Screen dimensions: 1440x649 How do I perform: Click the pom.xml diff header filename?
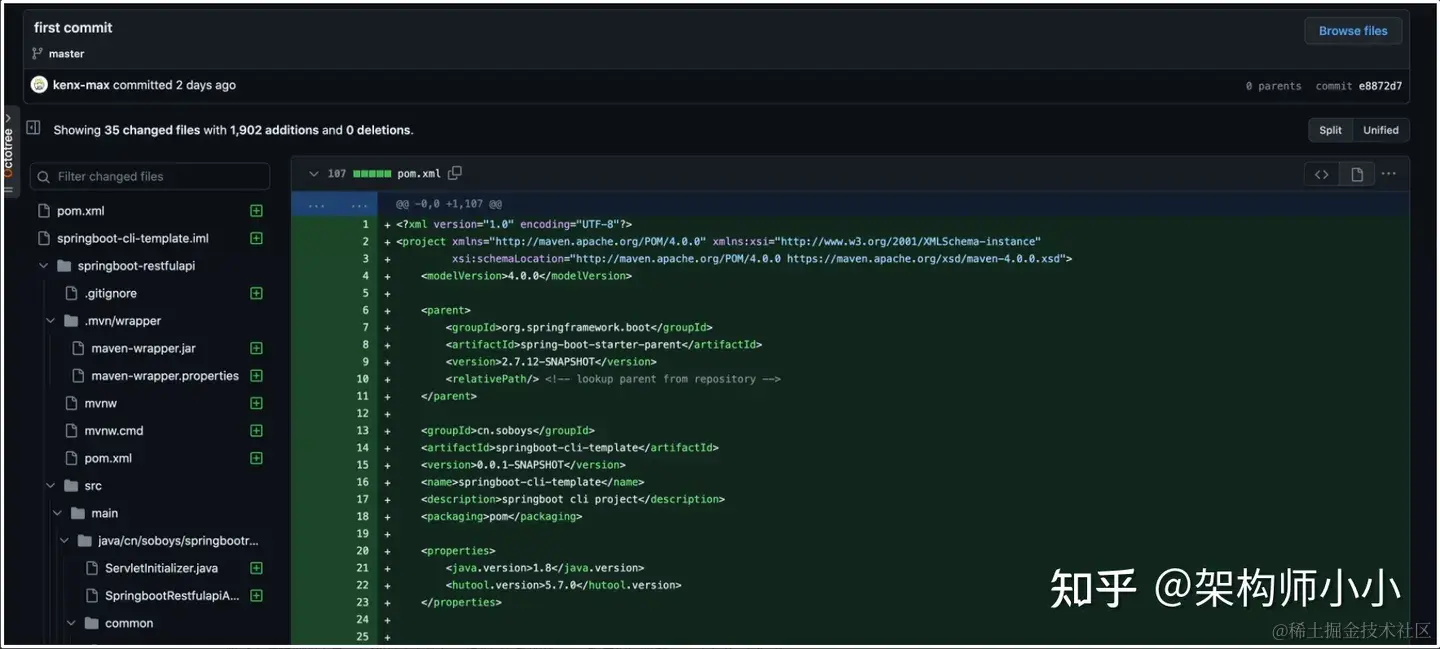point(419,174)
